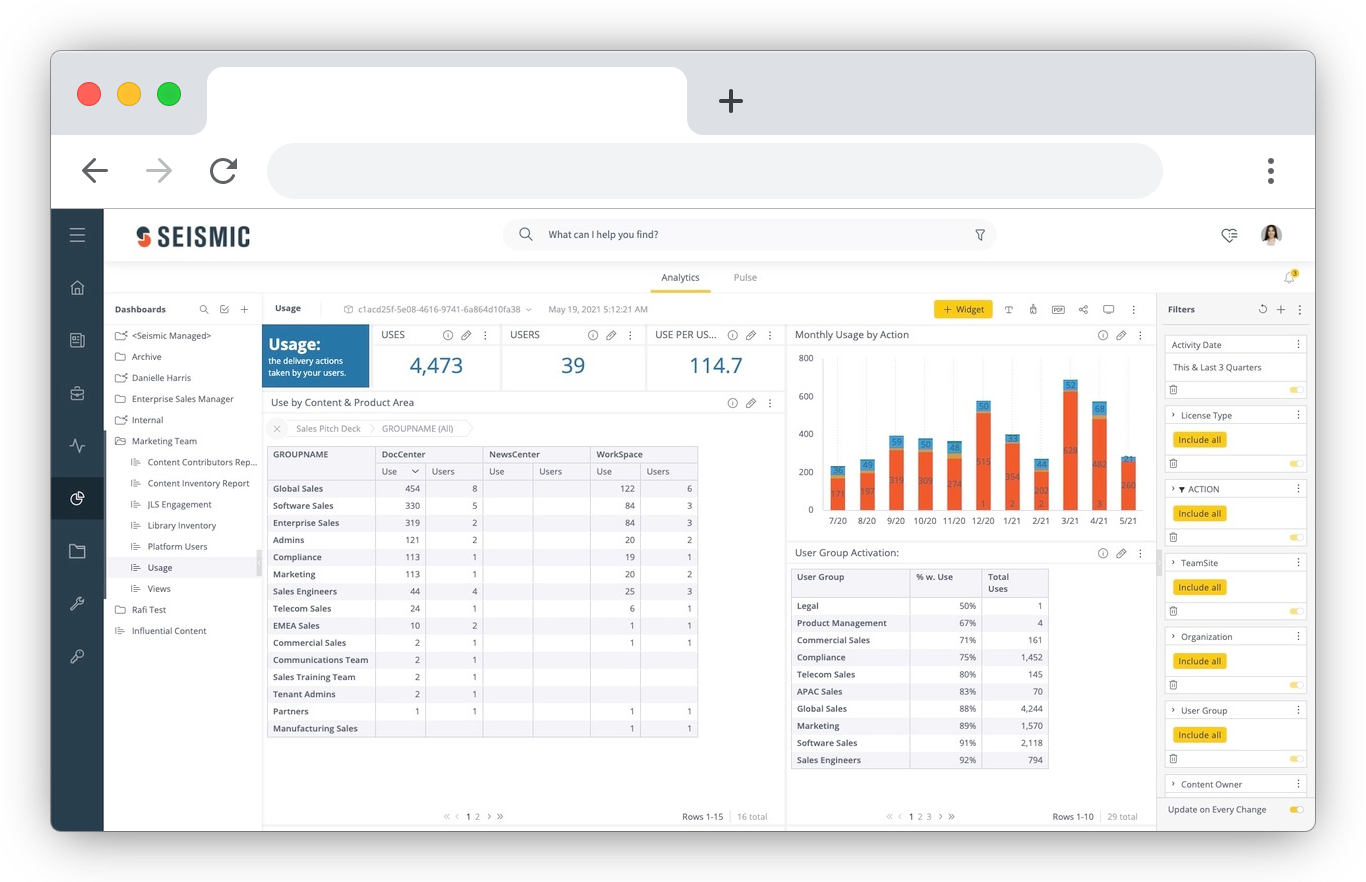Open the hamburger menu in the sidebar

click(x=77, y=236)
